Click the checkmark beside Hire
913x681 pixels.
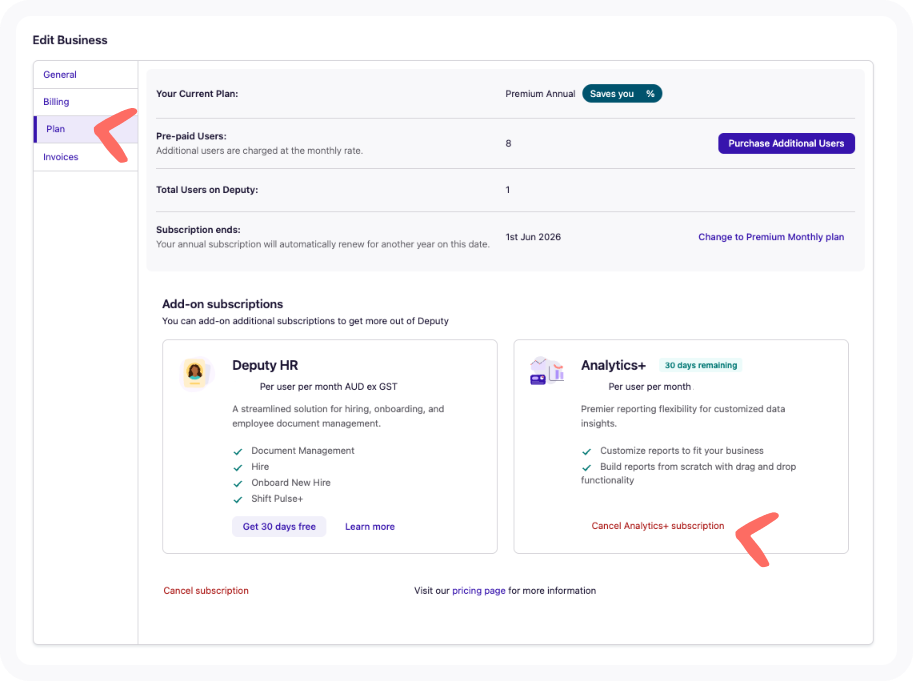(238, 467)
